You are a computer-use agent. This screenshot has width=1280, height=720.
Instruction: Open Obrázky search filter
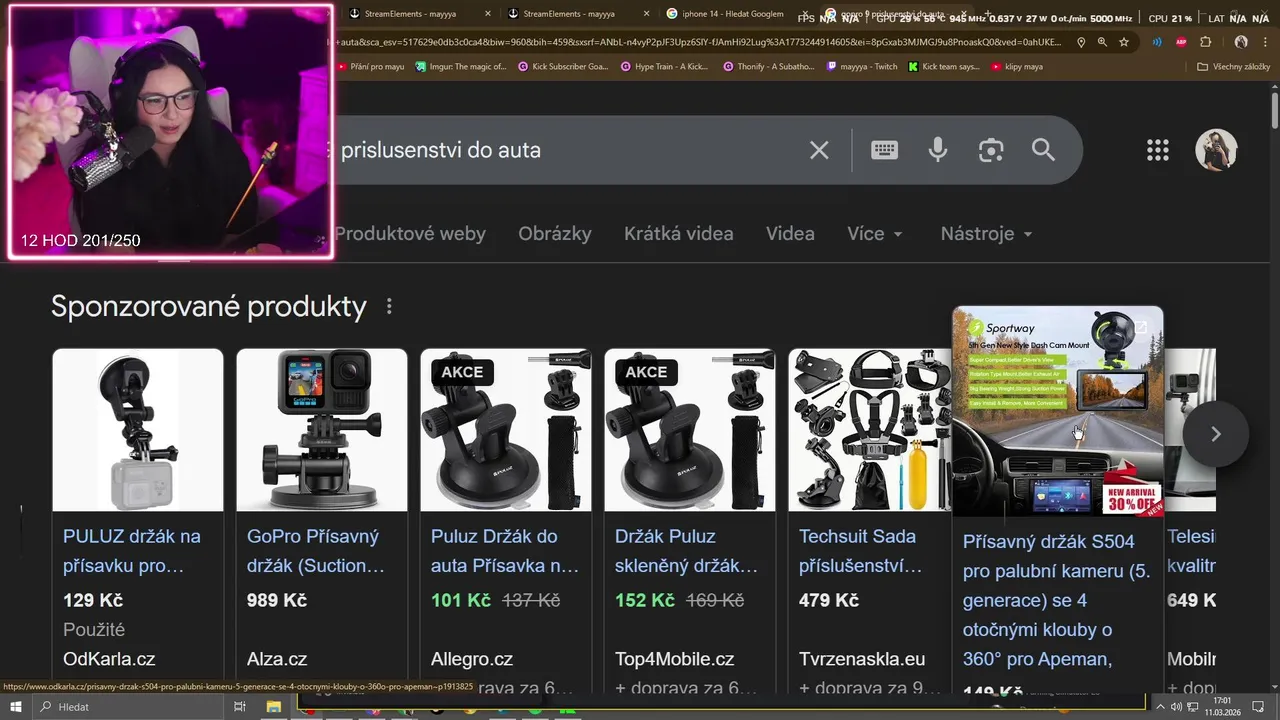tap(555, 234)
